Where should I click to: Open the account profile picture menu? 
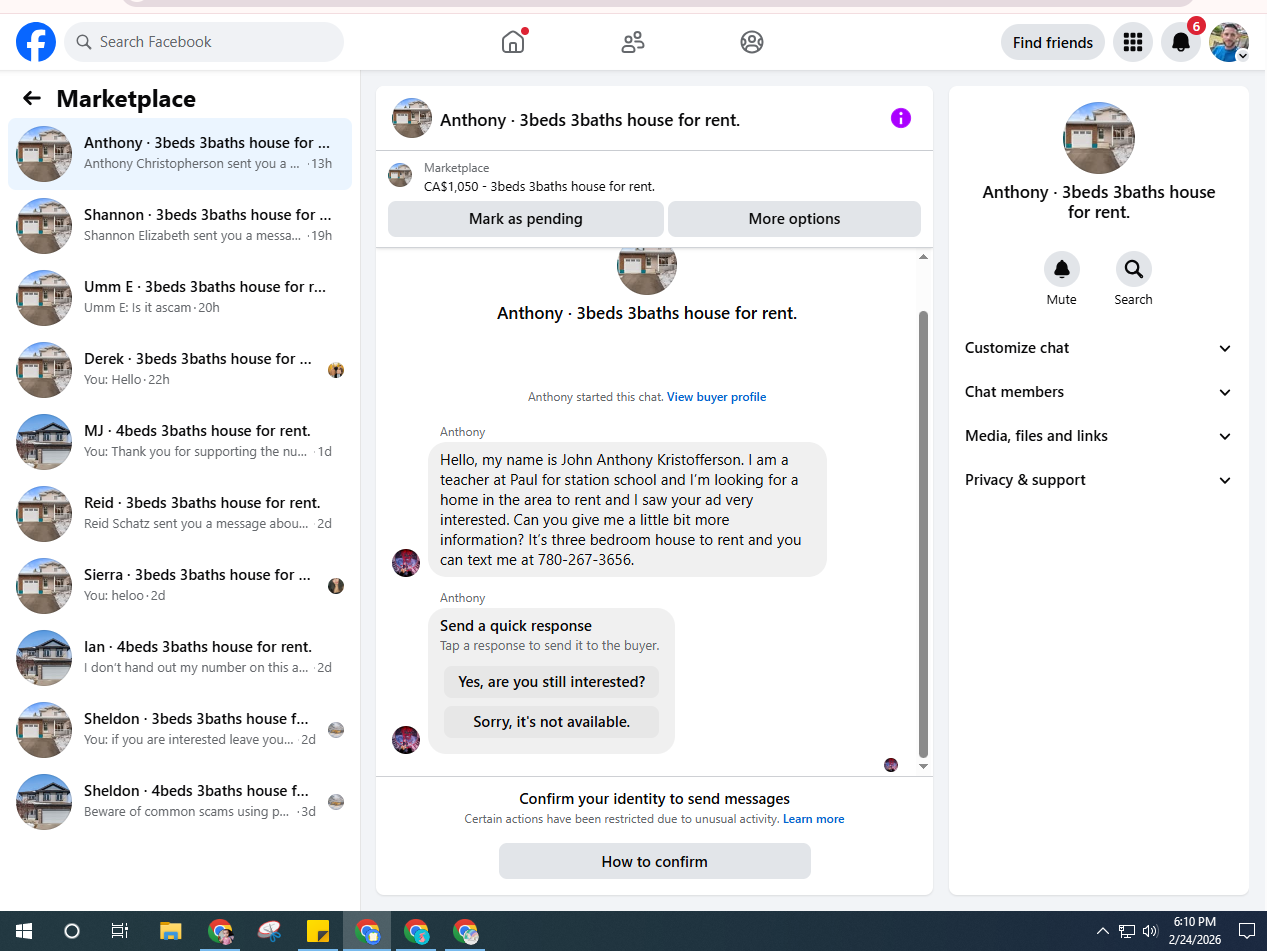pos(1229,42)
